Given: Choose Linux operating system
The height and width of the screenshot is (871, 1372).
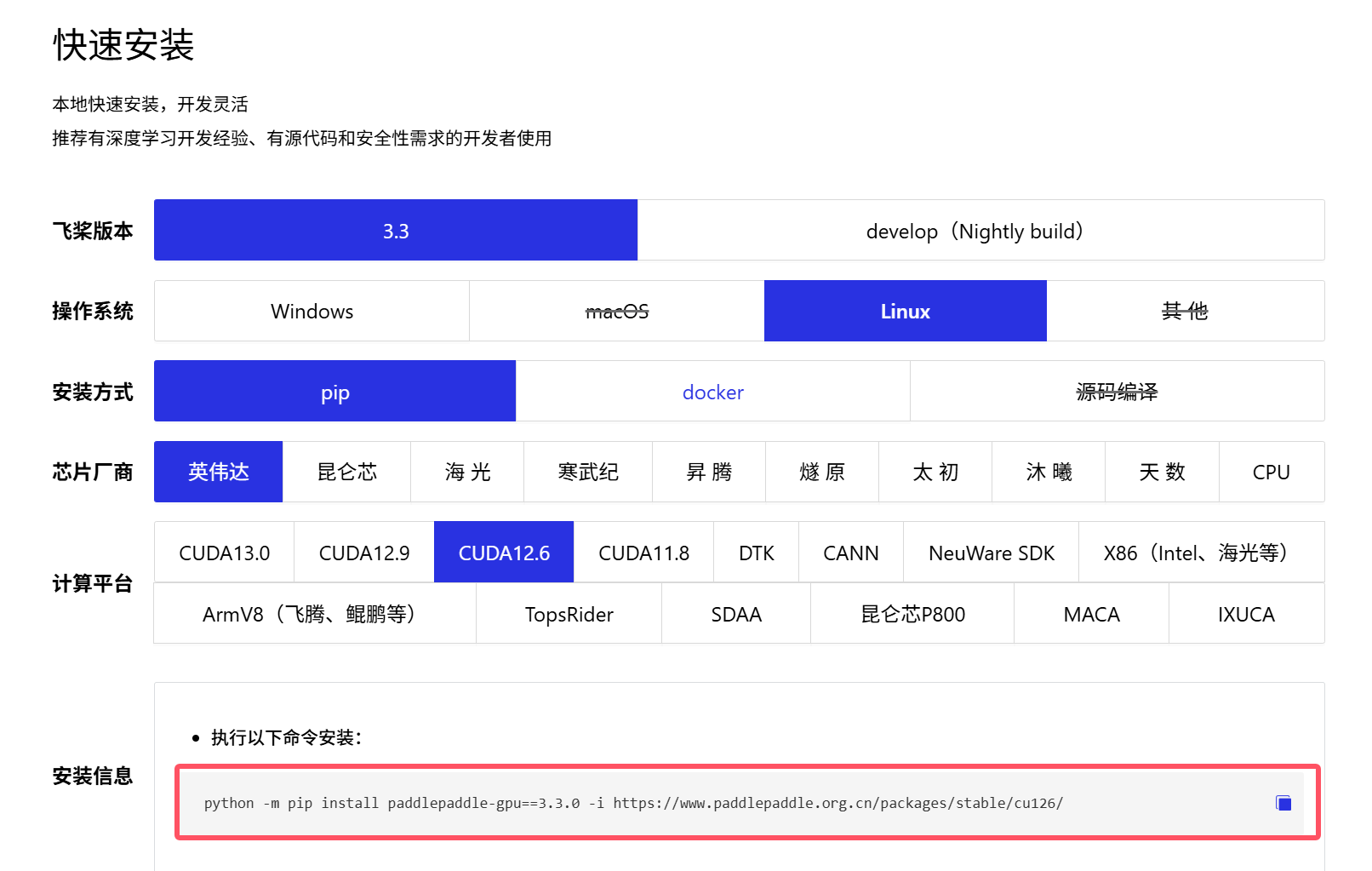Looking at the screenshot, I should [906, 311].
